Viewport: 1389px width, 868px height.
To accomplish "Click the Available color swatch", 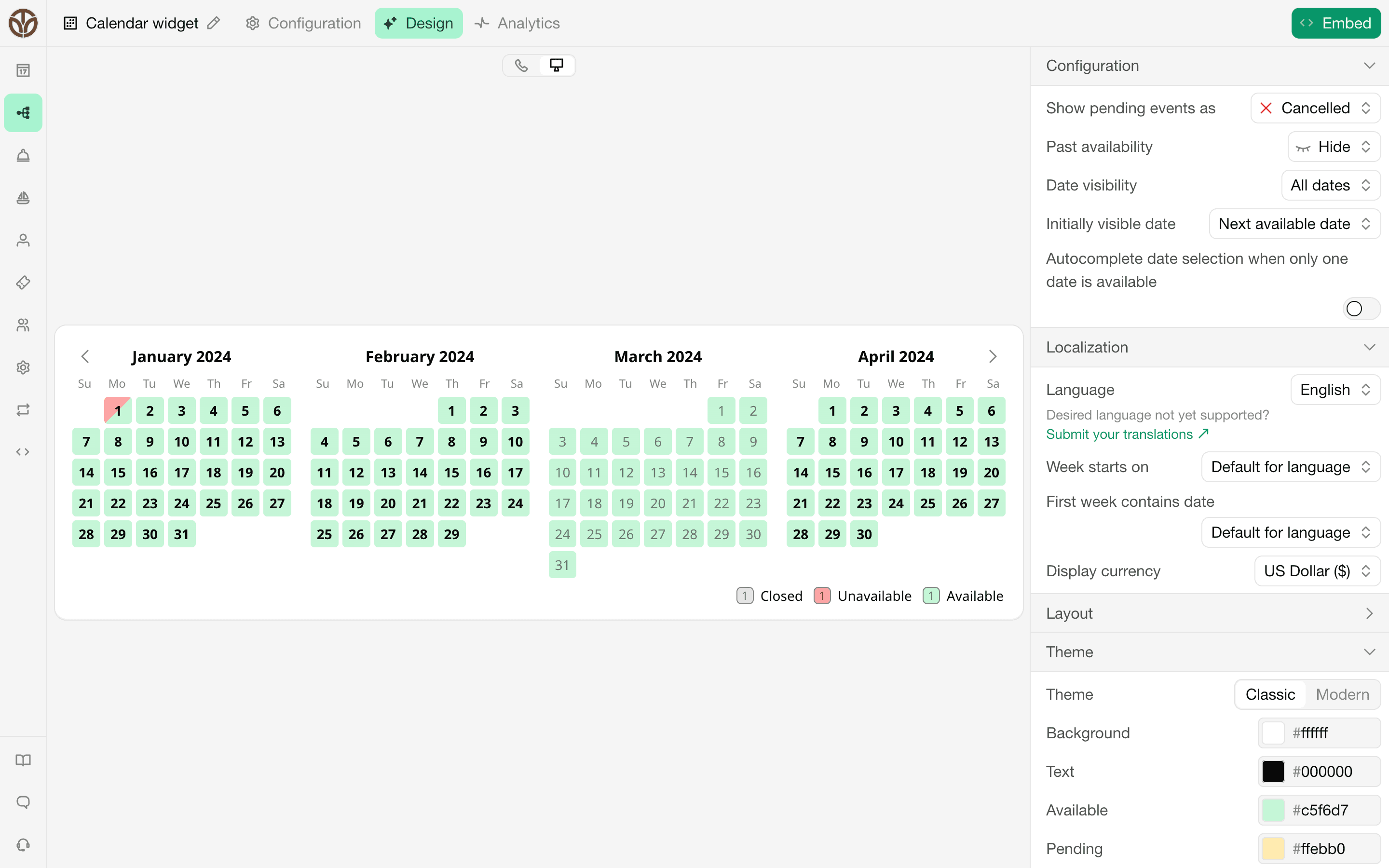I will coord(1272,810).
